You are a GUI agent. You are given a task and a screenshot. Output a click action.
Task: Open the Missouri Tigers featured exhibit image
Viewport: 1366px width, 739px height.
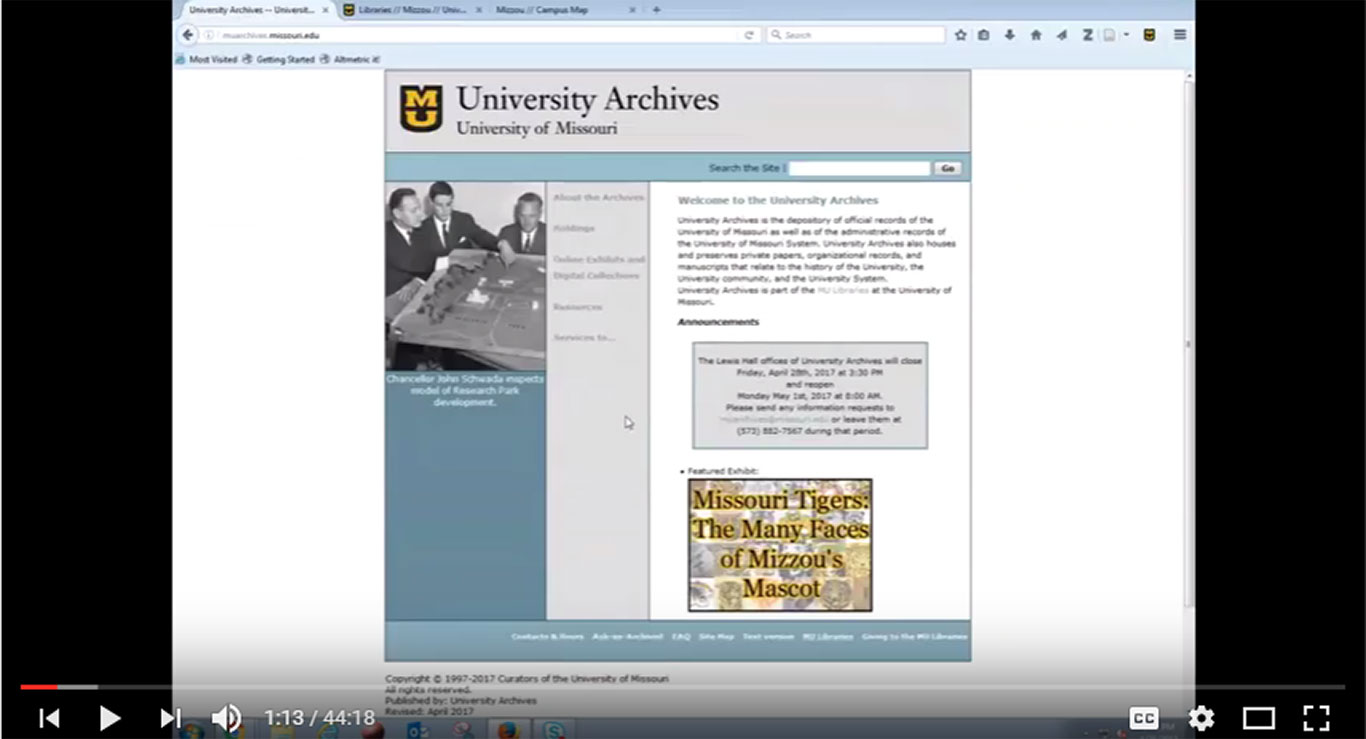[x=780, y=545]
